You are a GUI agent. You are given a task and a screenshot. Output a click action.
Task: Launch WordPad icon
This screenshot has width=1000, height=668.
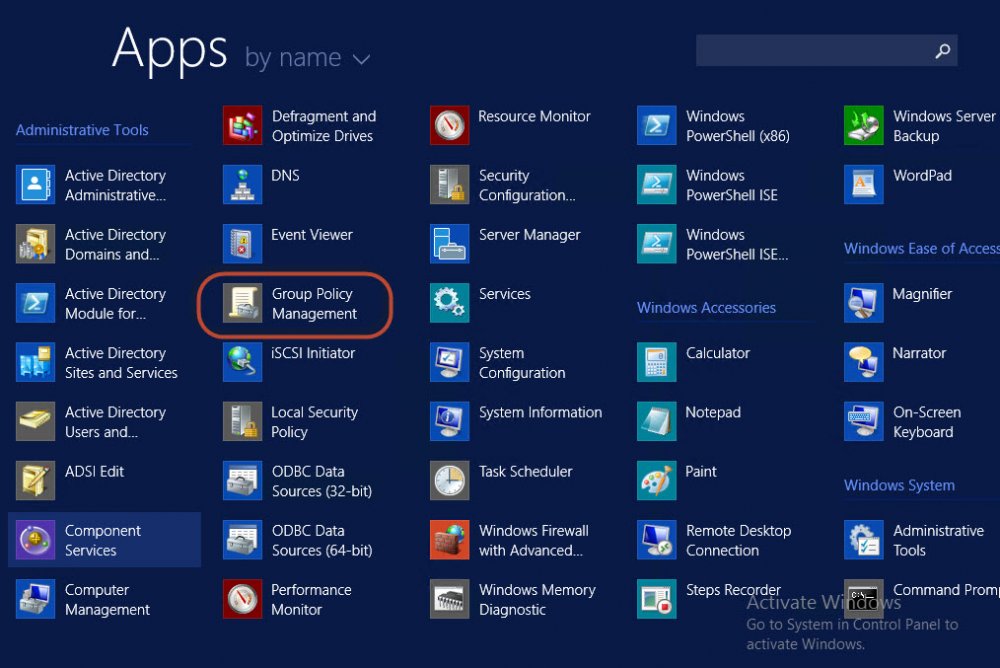864,185
